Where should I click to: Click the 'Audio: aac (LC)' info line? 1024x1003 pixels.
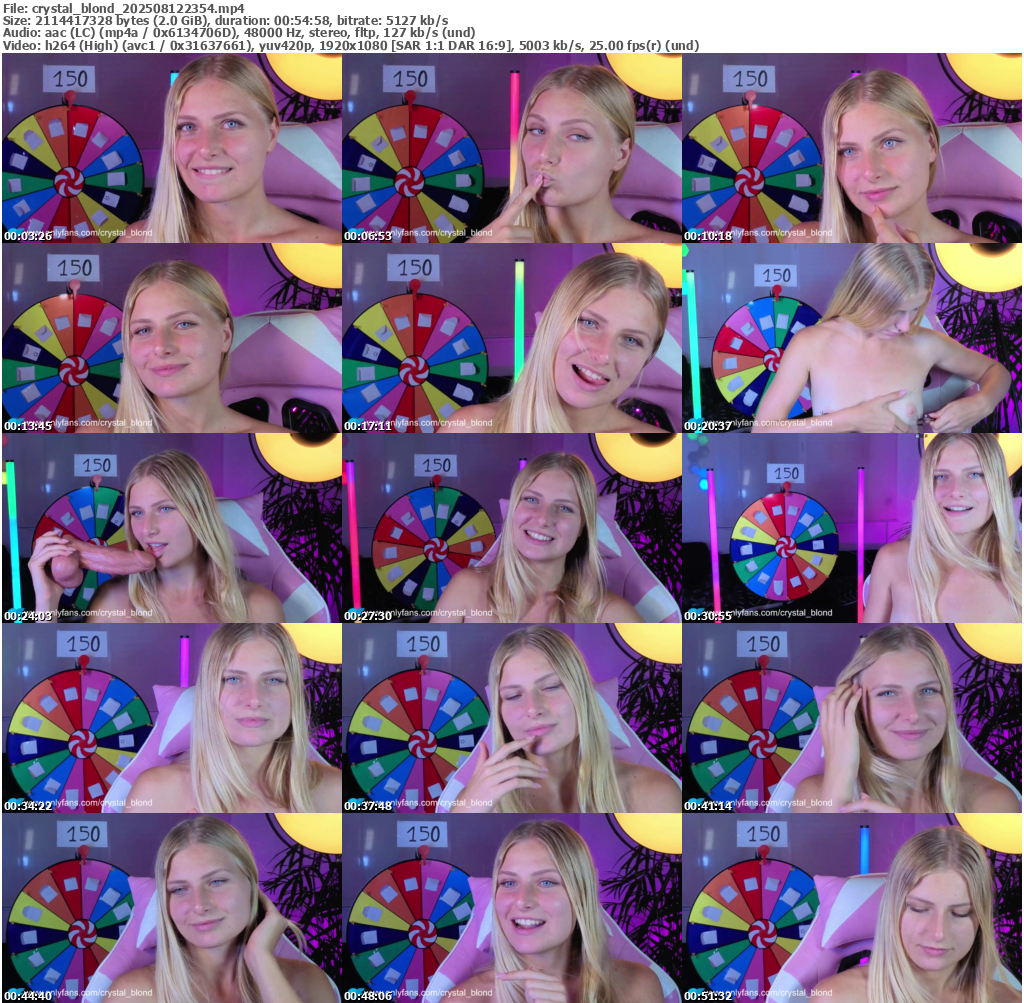click(239, 33)
